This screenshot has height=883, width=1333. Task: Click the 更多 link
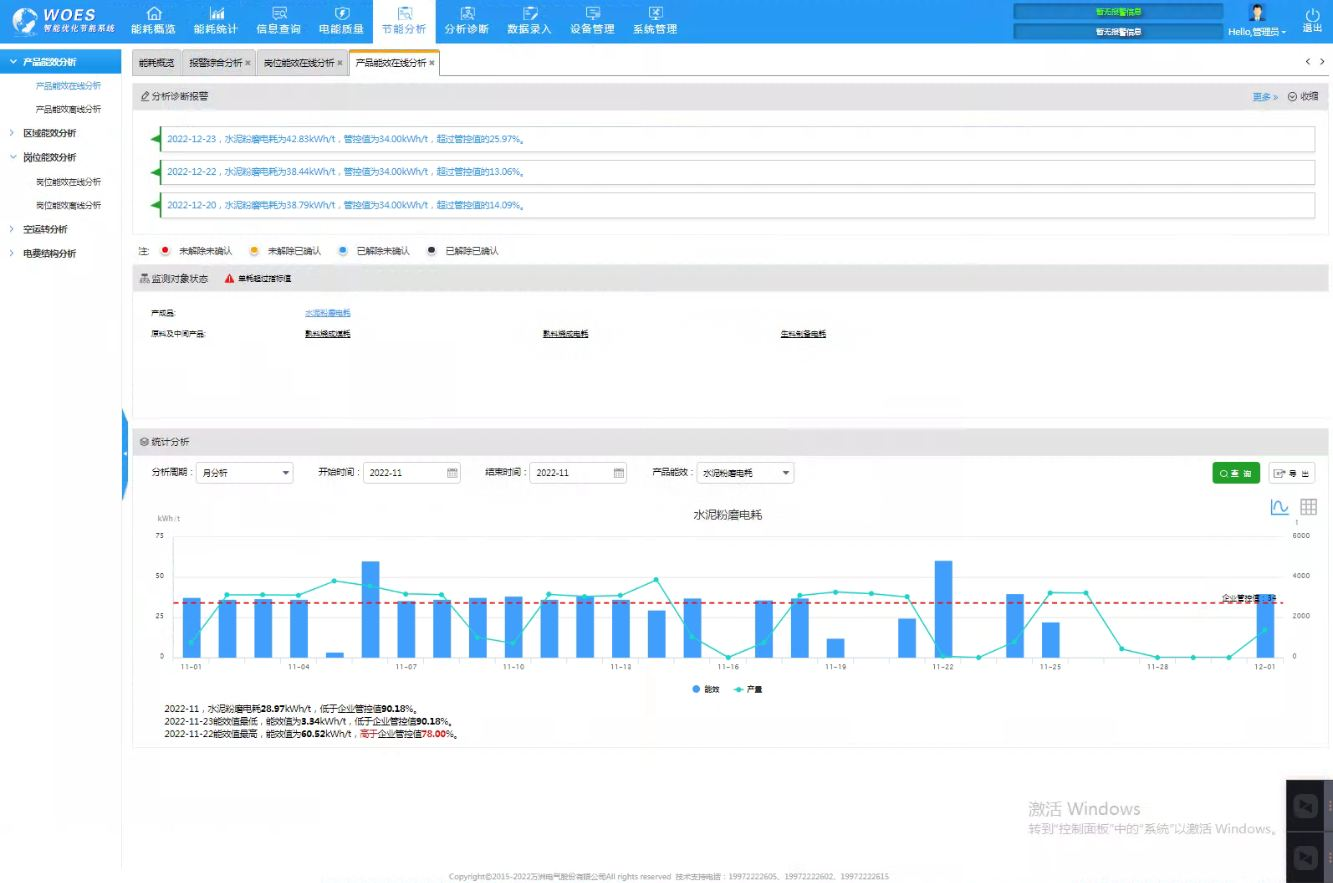(x=1265, y=97)
